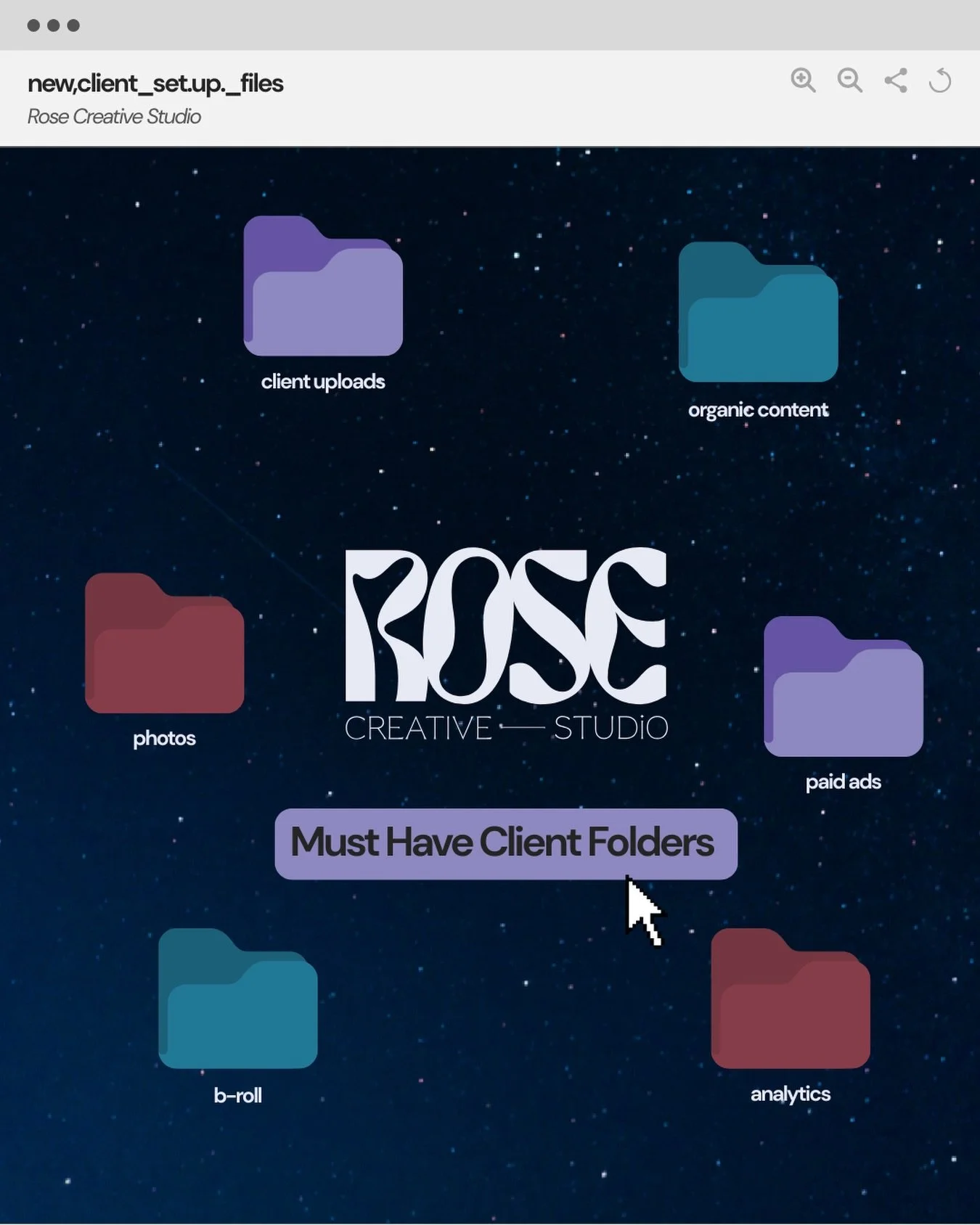Open the b-roll folder icon
This screenshot has height=1225, width=980.
pos(238,999)
